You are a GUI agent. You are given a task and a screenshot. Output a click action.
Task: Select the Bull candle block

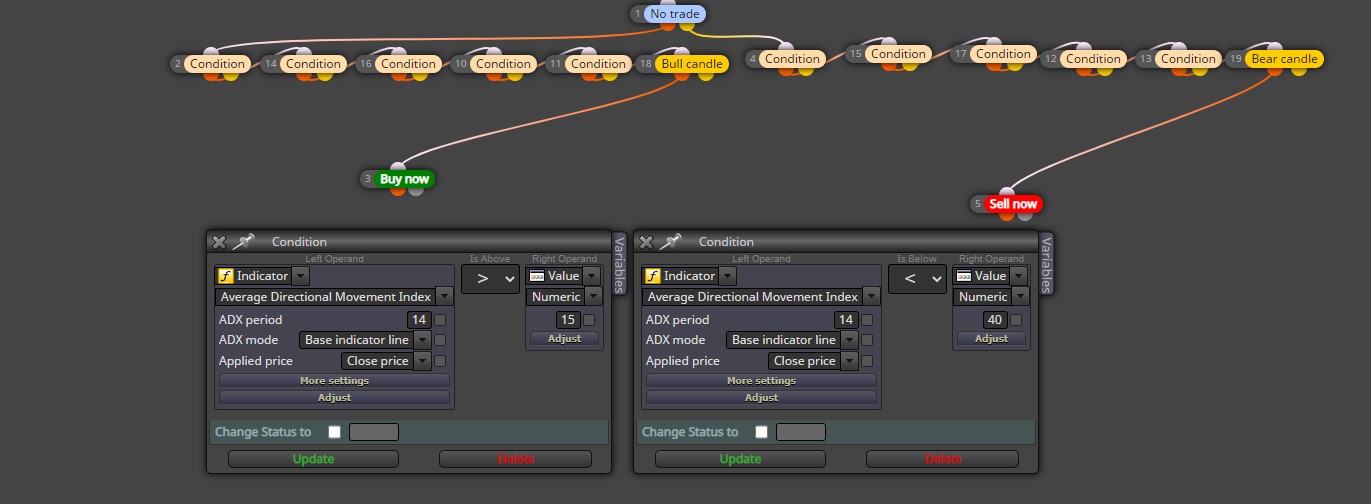pyautogui.click(x=691, y=63)
